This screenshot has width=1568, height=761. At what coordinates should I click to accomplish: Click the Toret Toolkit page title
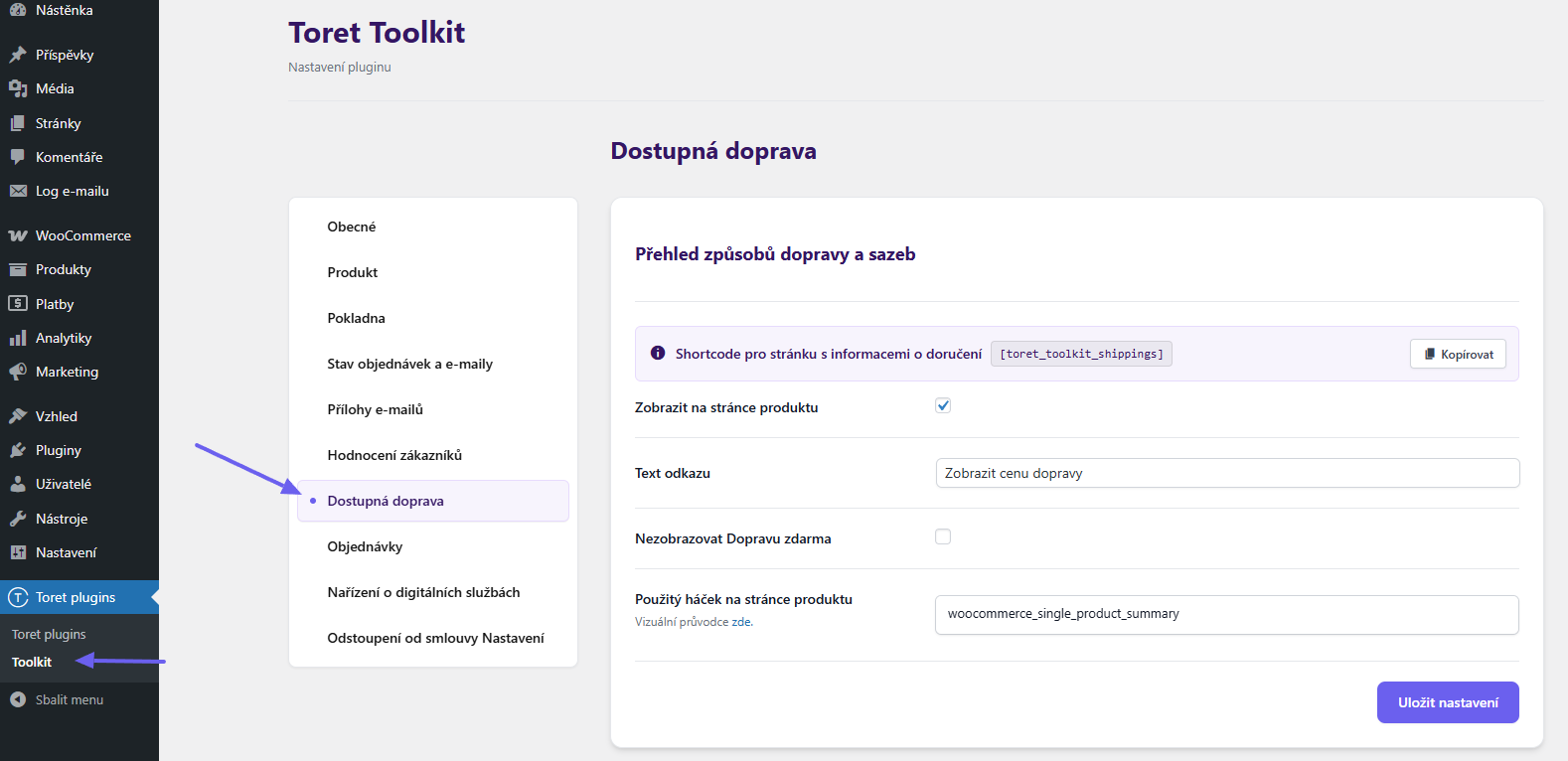click(377, 32)
